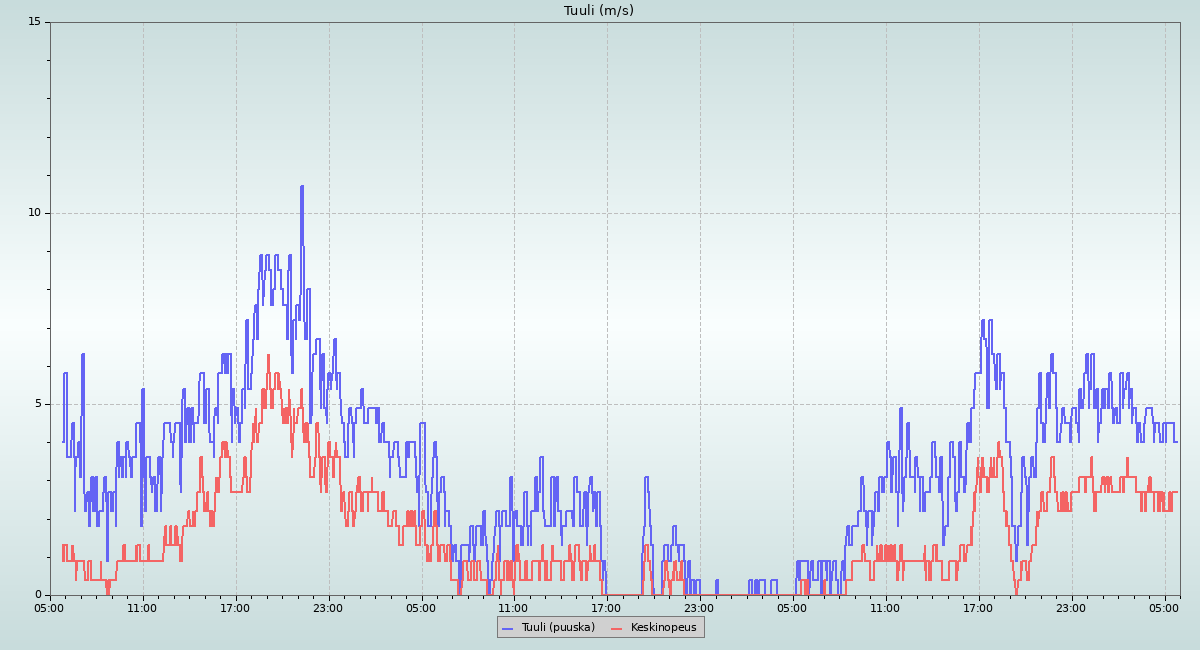Click the last 23:00 x-axis label
The height and width of the screenshot is (650, 1200).
1072,607
